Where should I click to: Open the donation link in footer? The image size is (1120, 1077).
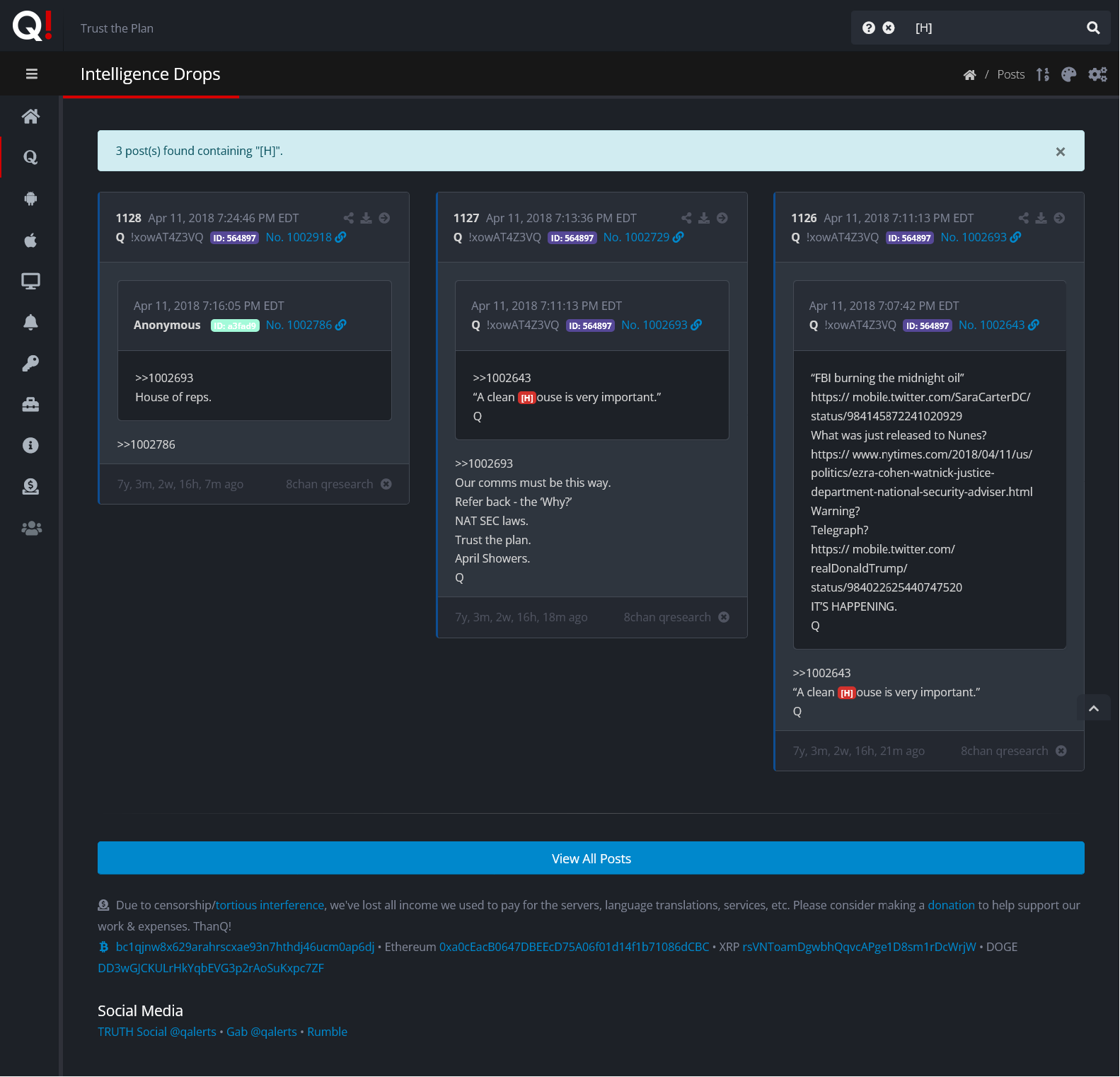(x=951, y=905)
